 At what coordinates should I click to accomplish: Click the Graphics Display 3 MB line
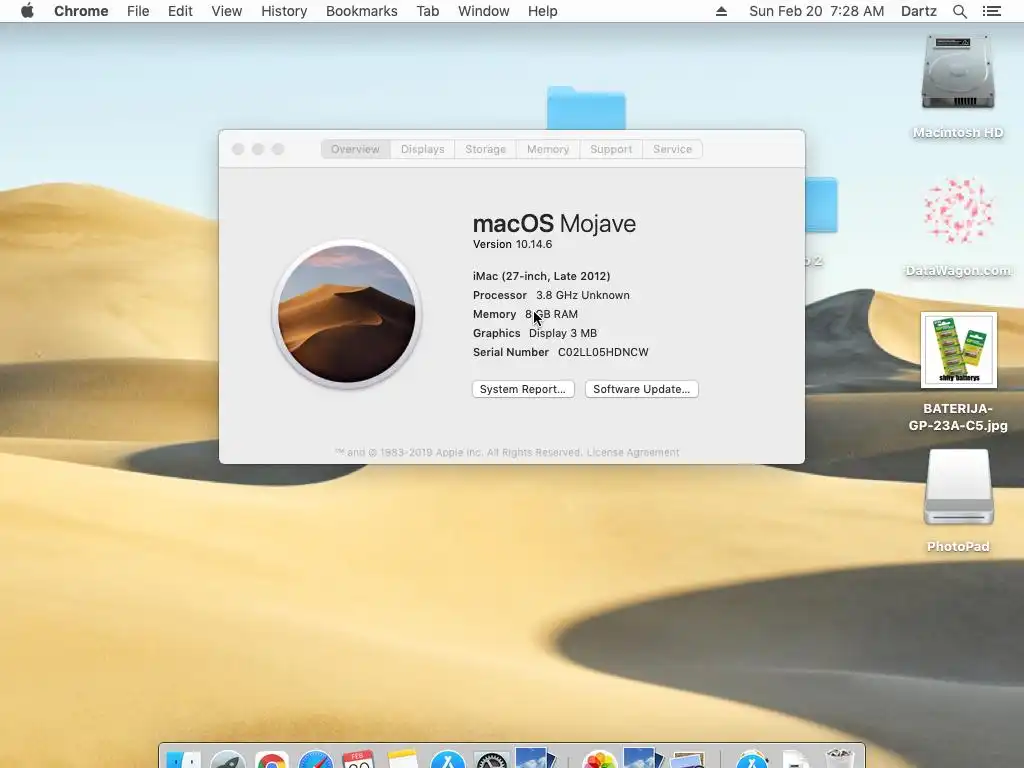tap(535, 333)
